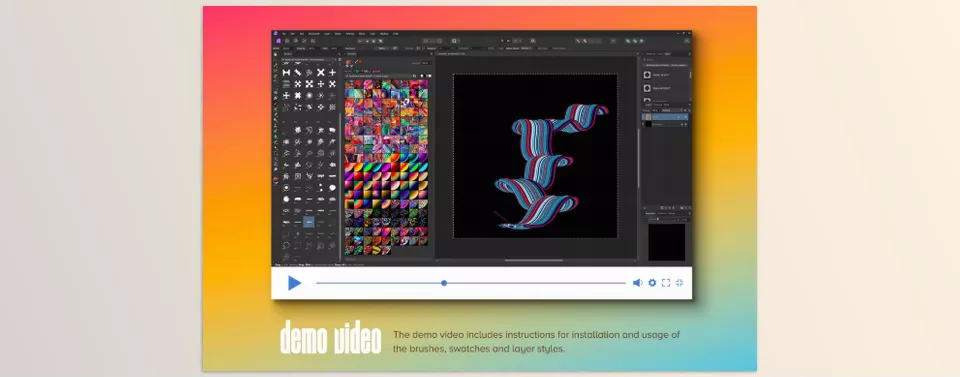
Task: Click the Navigator preview thumbnail
Action: point(667,242)
